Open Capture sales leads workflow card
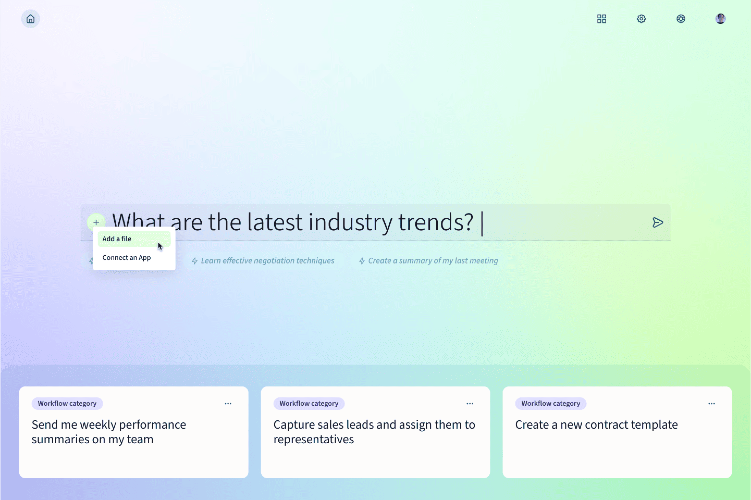This screenshot has height=500, width=751. point(376,432)
